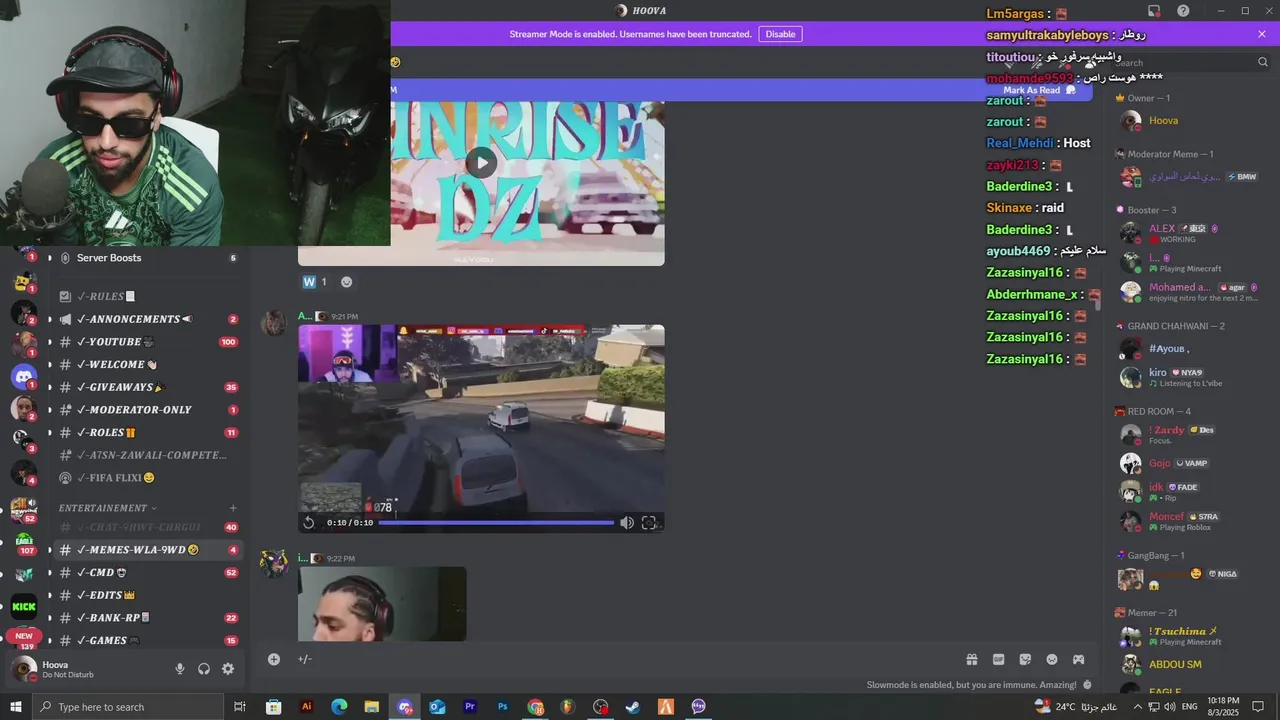This screenshot has width=1280, height=720.
Task: Open the CMD channel
Action: [x=147, y=573]
